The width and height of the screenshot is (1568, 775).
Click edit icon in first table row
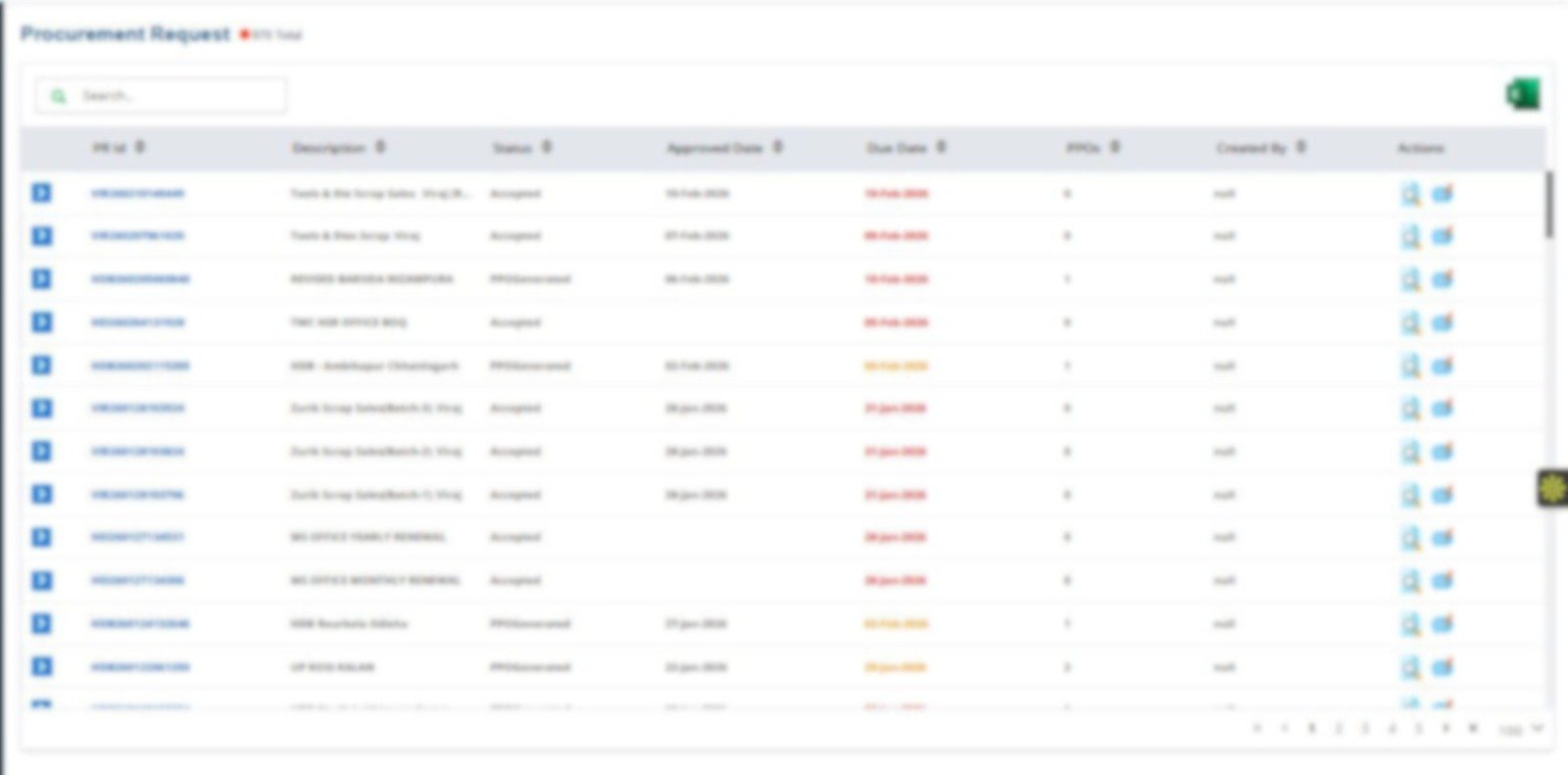point(1443,194)
